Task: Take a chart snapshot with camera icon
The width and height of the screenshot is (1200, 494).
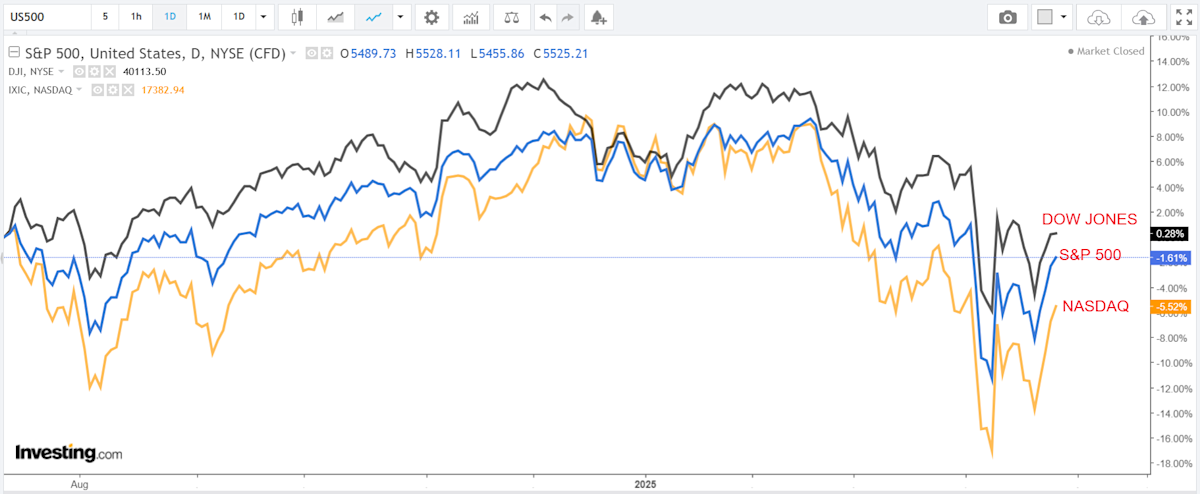Action: click(x=1008, y=17)
